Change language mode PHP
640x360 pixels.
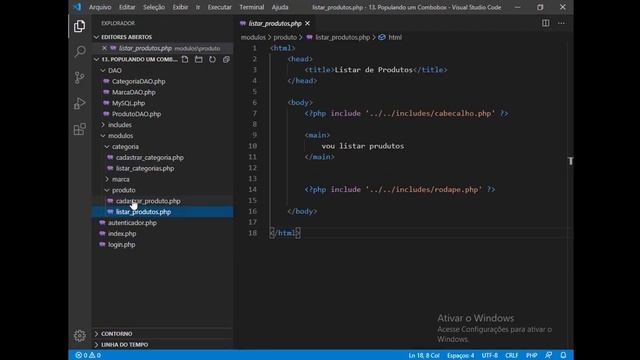tap(531, 355)
